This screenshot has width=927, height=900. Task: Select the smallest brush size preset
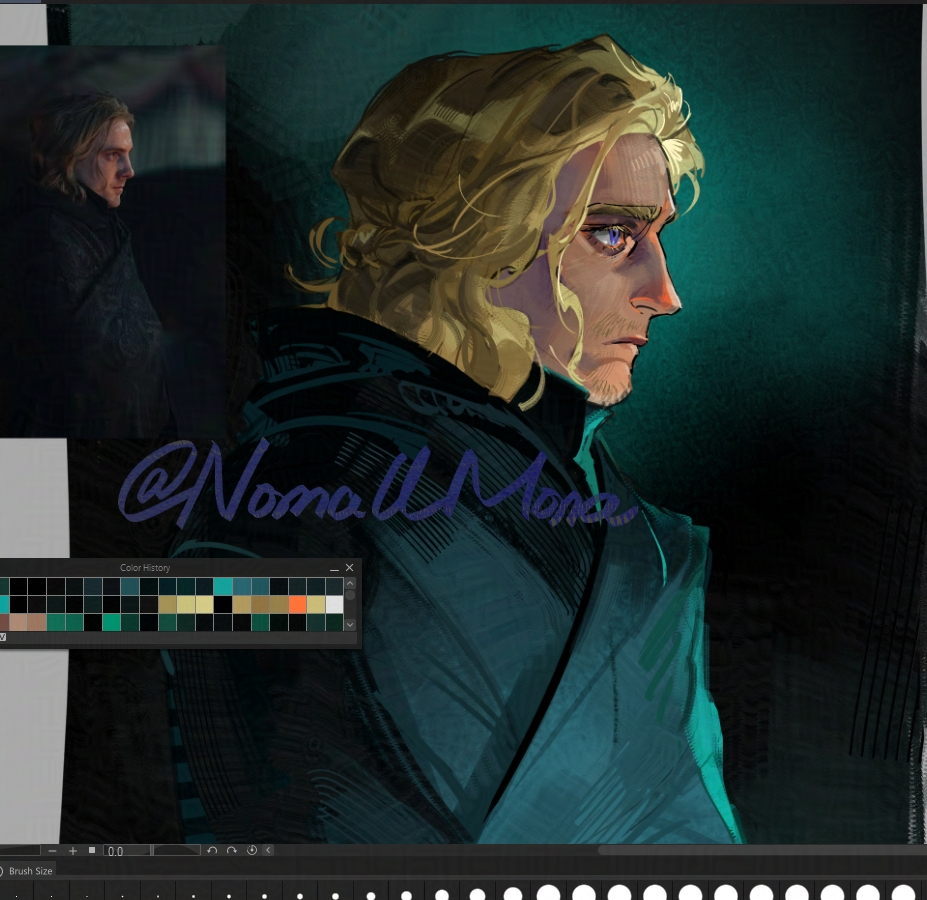(x=14, y=895)
